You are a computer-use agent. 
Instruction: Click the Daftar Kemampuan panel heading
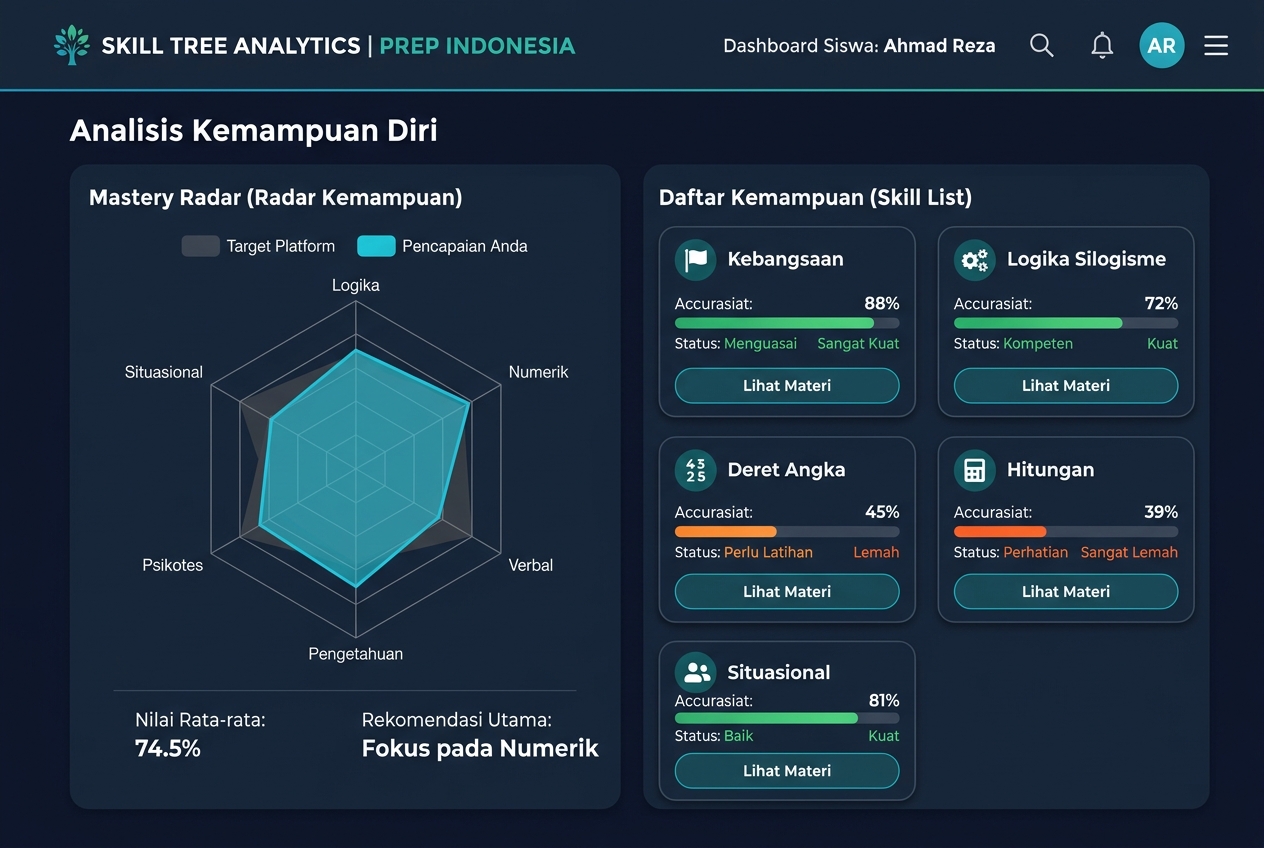[x=815, y=198]
